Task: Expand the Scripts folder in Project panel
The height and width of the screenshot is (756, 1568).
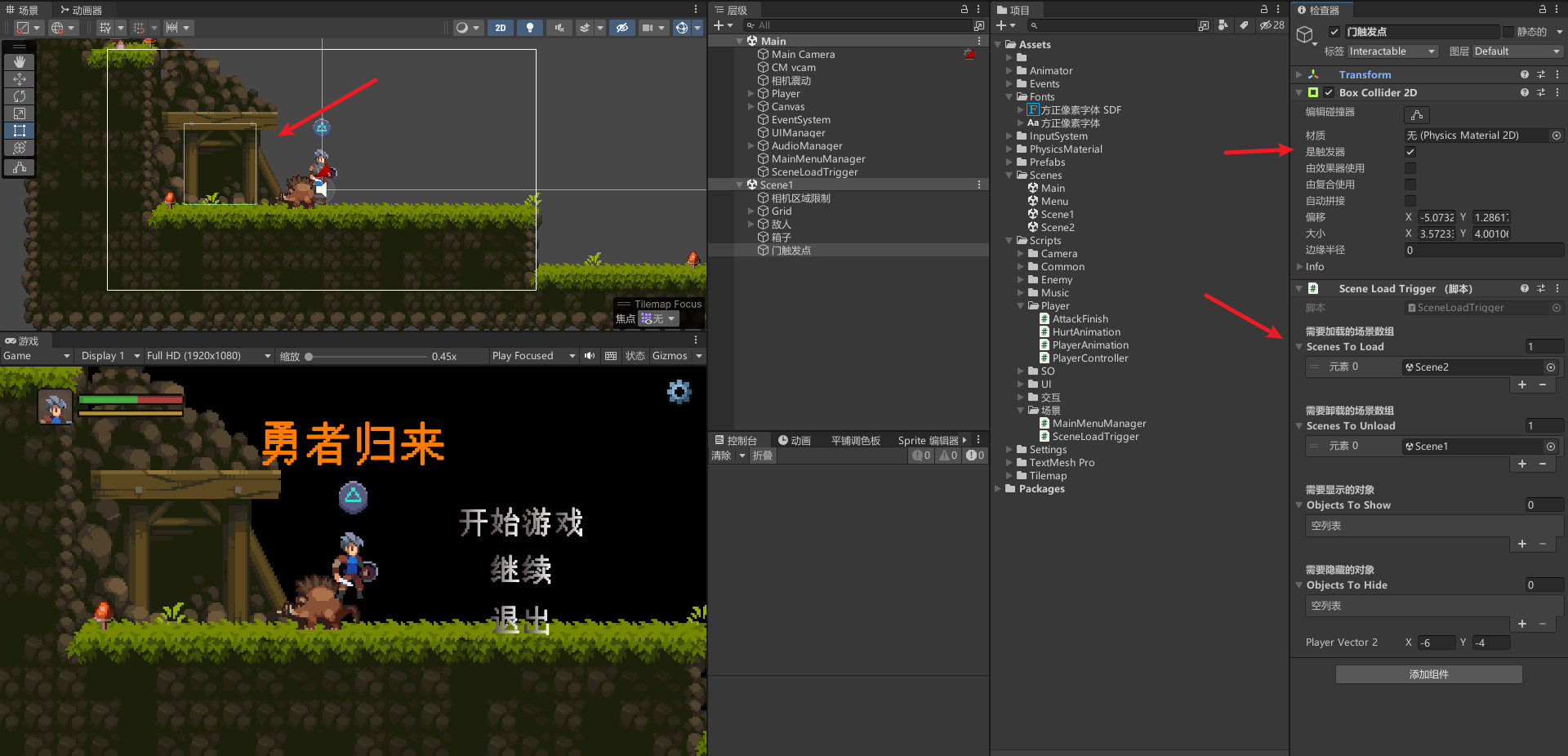Action: (1010, 240)
